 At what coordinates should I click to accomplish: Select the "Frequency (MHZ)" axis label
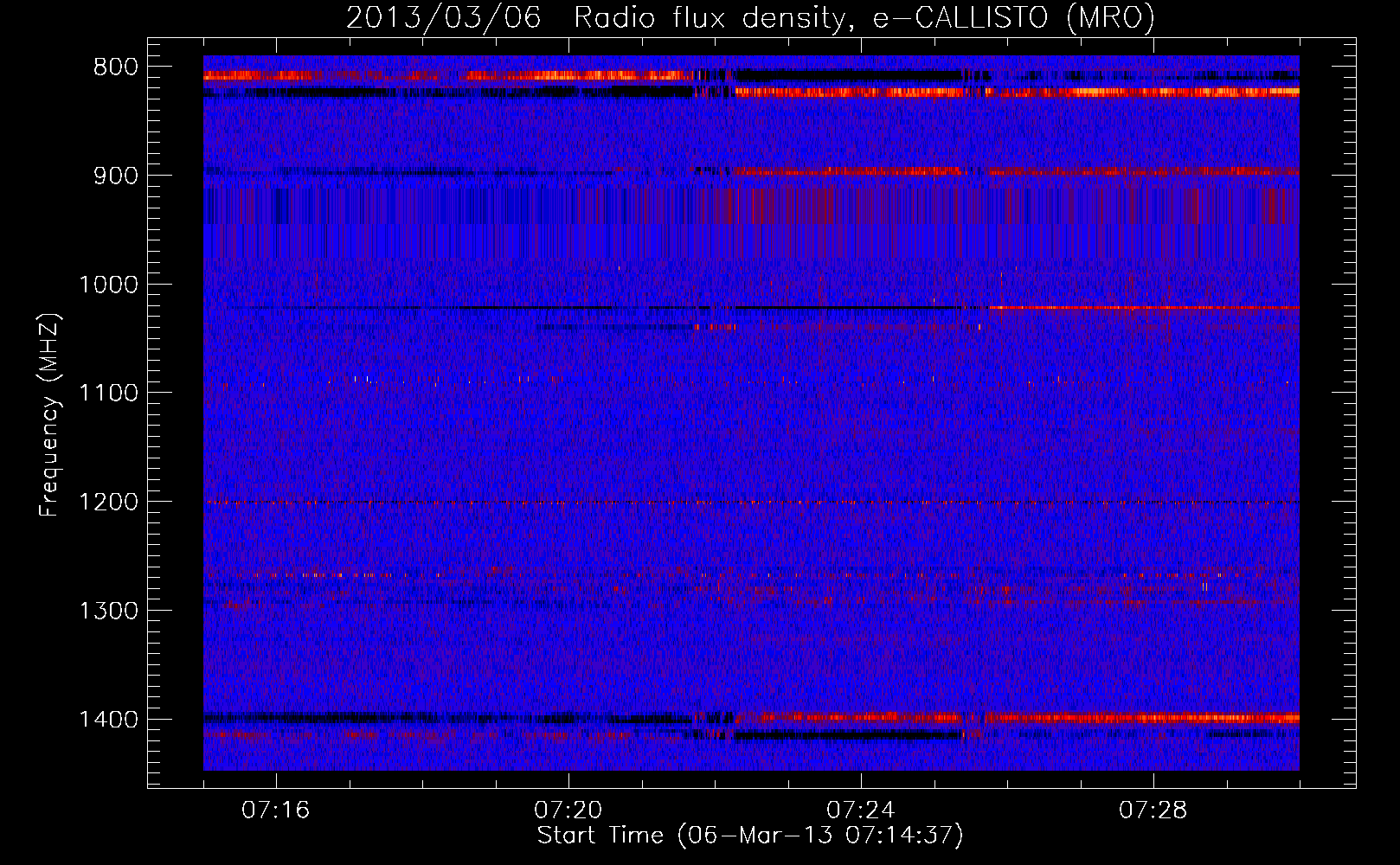50,415
